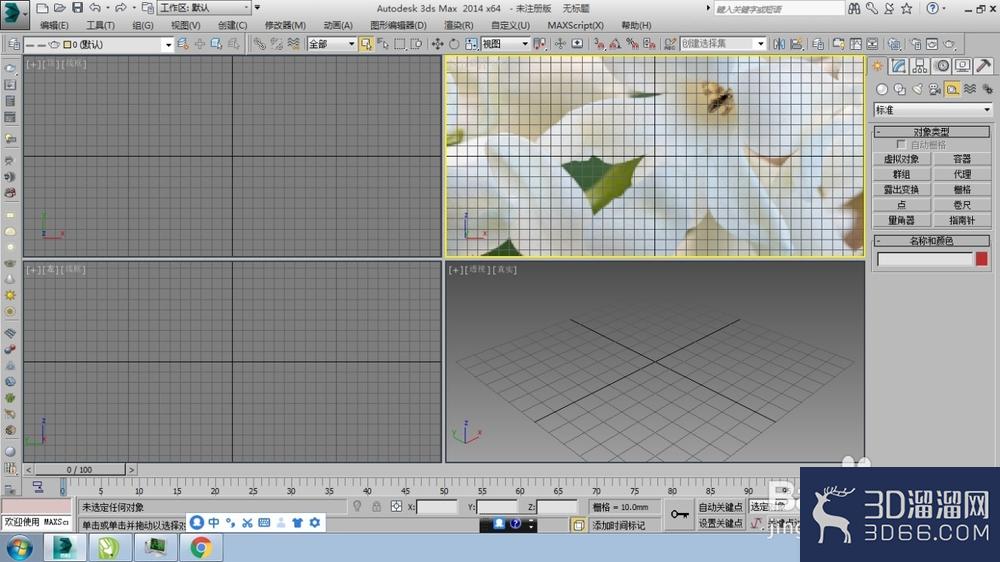Collapse the 对象类型 rollout

[931, 131]
